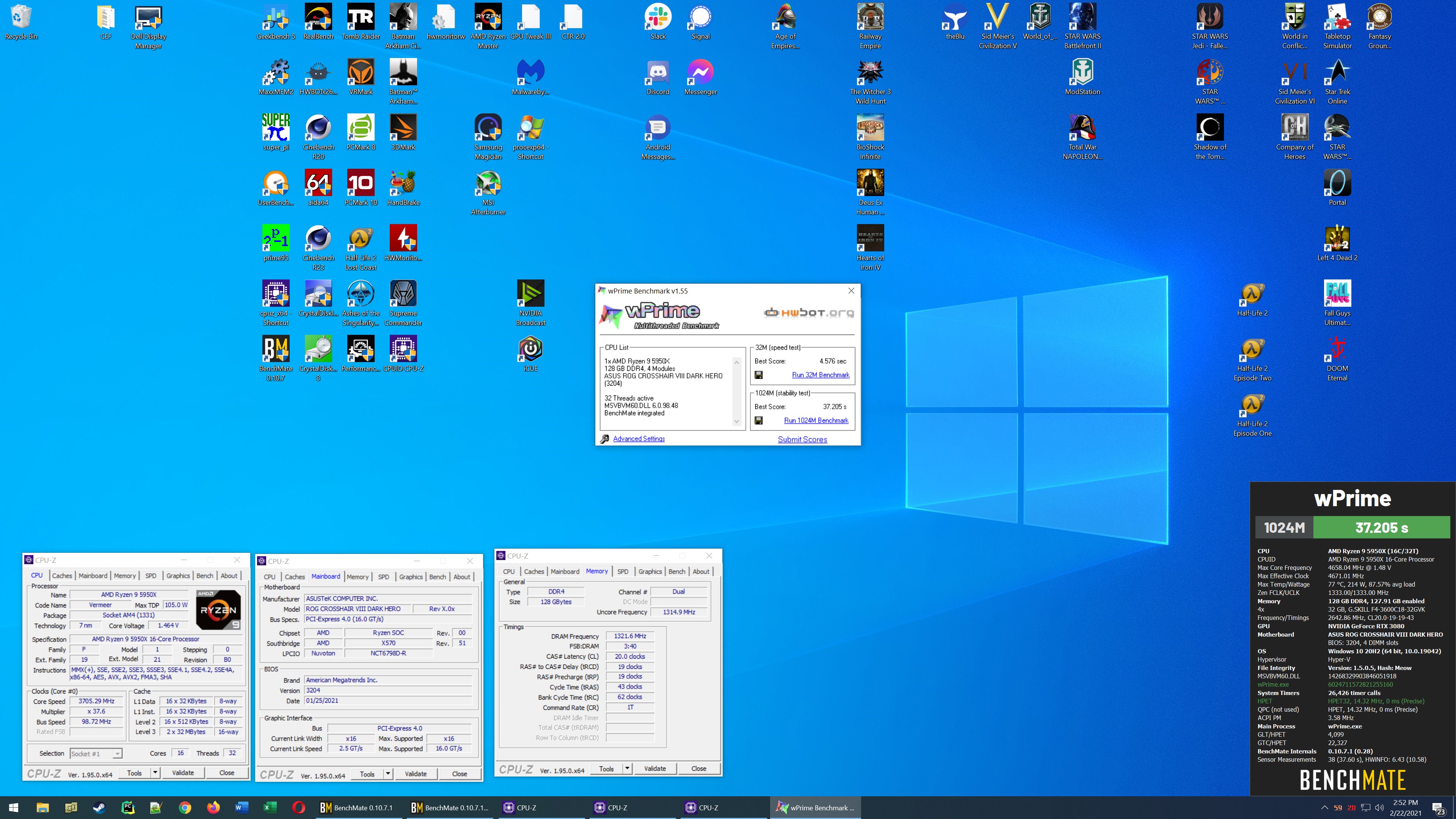The image size is (1456, 819).
Task: Click Validate in left CPU-Z window
Action: (182, 773)
